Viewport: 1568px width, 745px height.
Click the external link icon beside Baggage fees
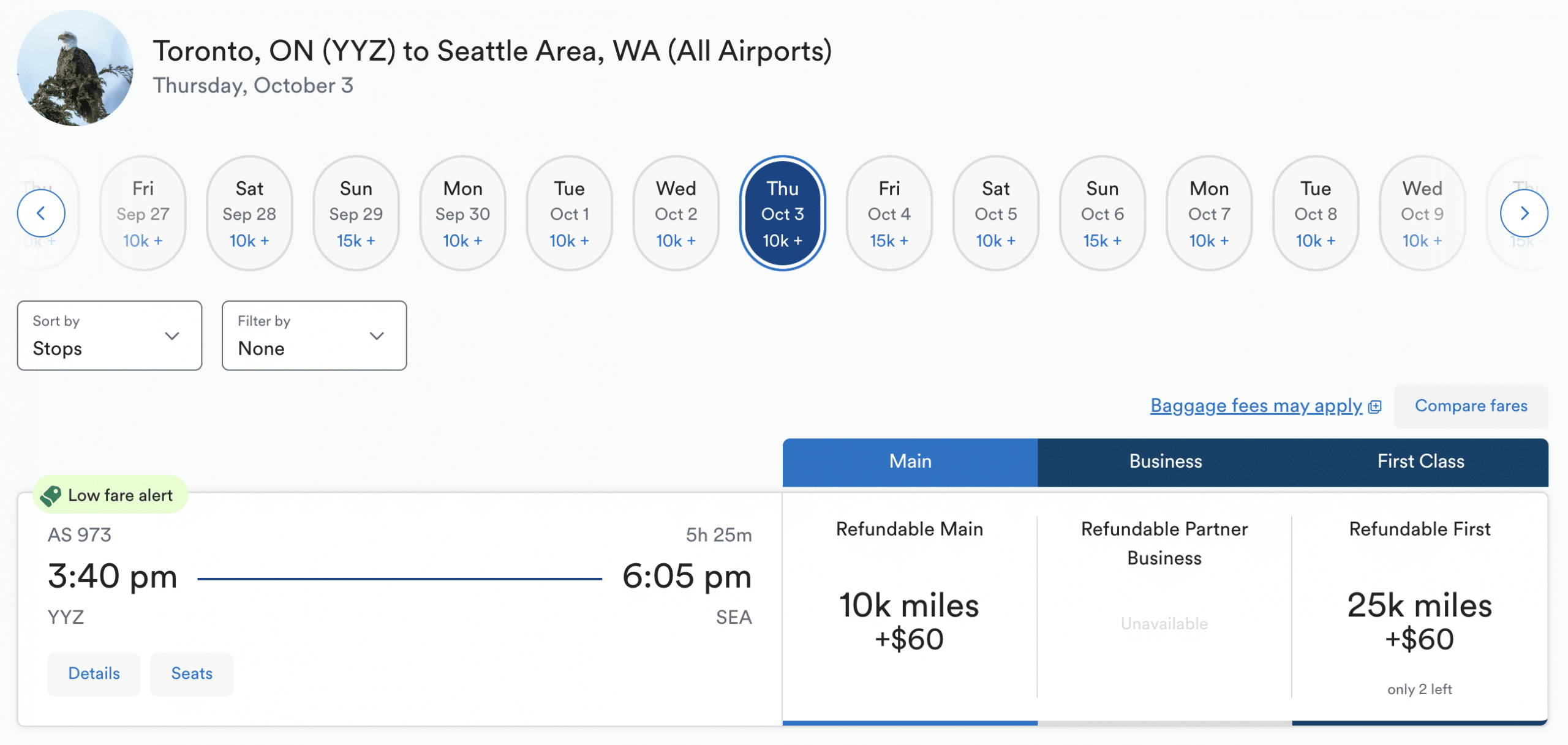(1375, 406)
